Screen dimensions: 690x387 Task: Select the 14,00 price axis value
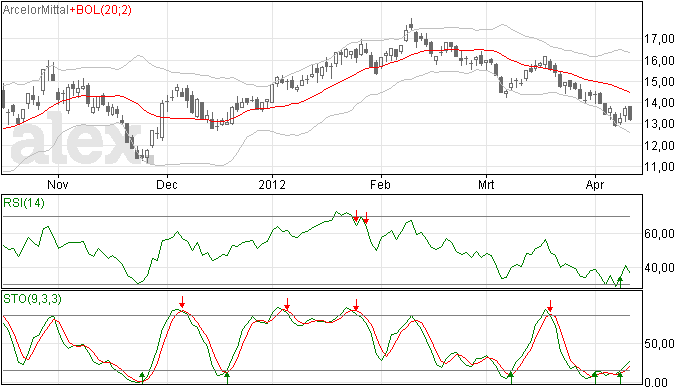tap(659, 103)
